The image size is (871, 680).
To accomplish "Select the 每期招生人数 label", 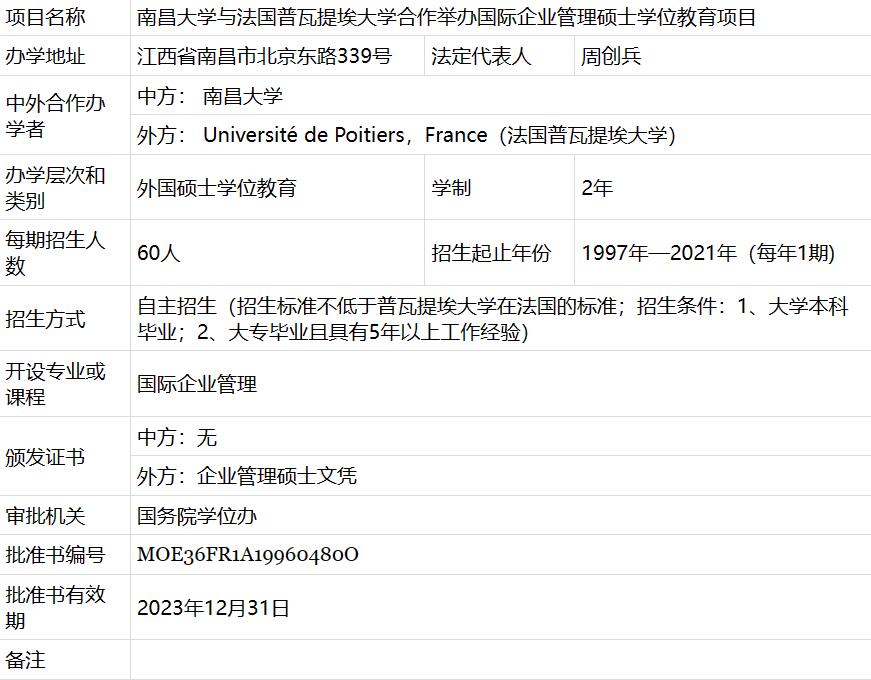I will click(55, 253).
